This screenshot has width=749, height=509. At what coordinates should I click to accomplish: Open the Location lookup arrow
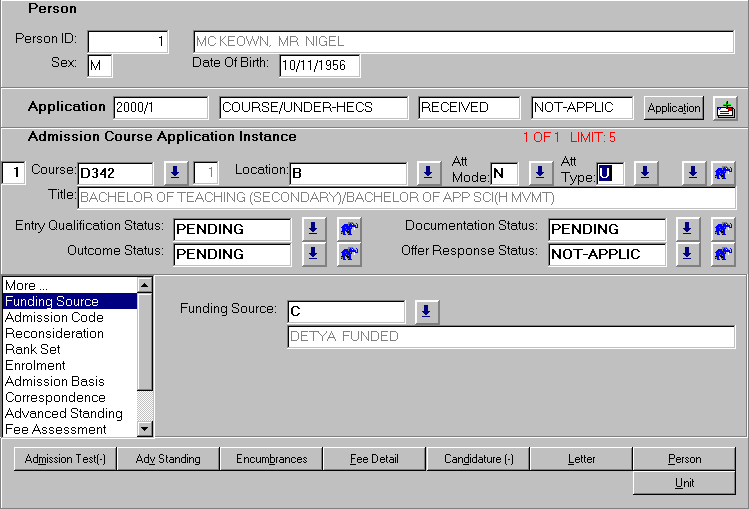coord(428,173)
